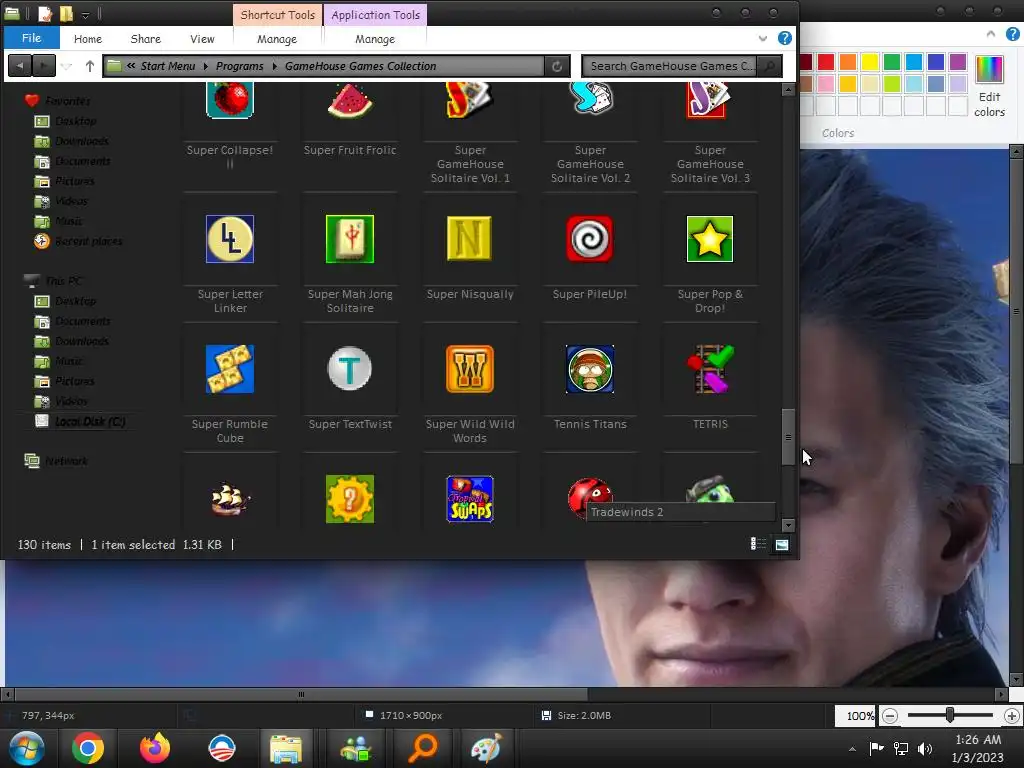Switch to the Share ribbon tab
The image size is (1024, 768).
[x=146, y=39]
